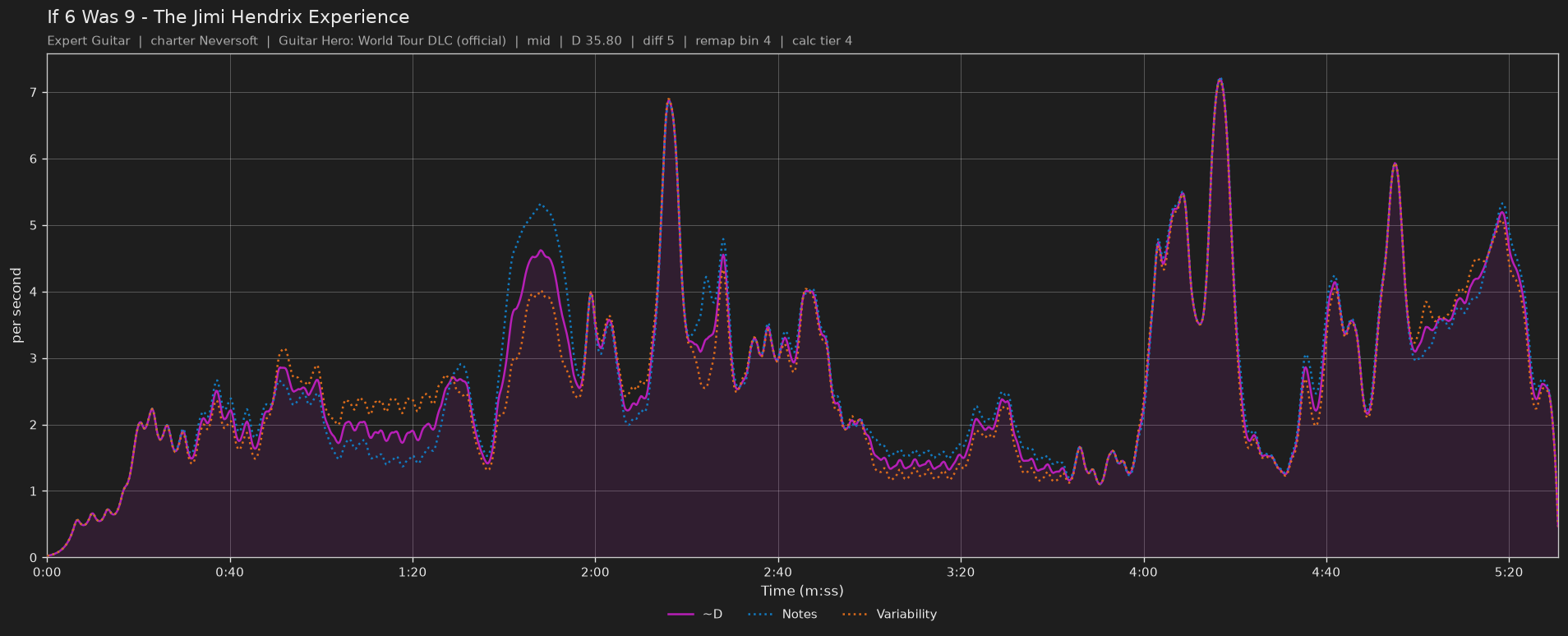The width and height of the screenshot is (1568, 636).
Task: Click the 'D 35.80' value in the subtitle
Action: click(597, 41)
